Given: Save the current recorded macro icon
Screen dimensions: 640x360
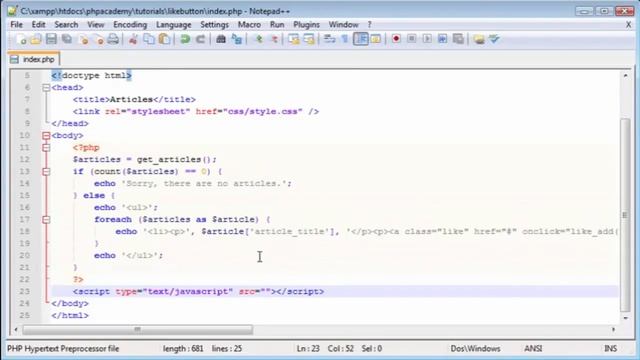Looking at the screenshot, I should 458,39.
